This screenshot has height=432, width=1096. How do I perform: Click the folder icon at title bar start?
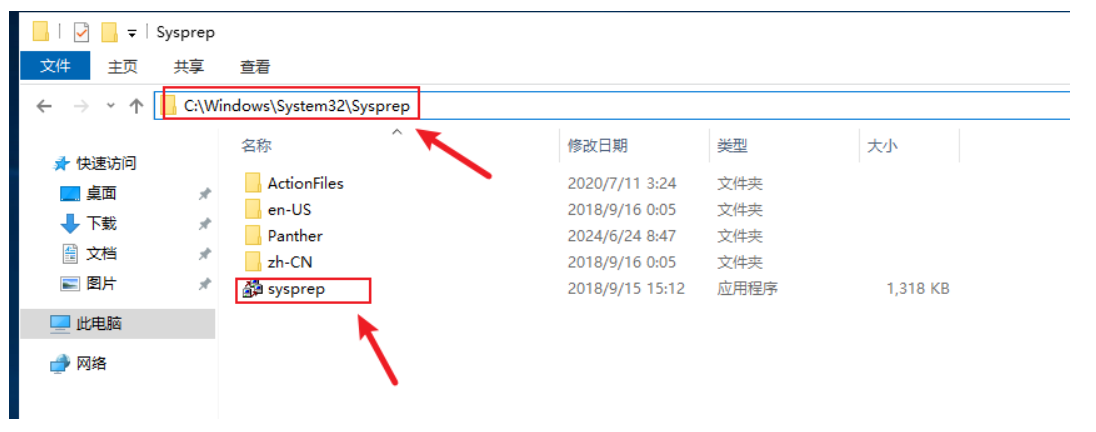pos(41,32)
